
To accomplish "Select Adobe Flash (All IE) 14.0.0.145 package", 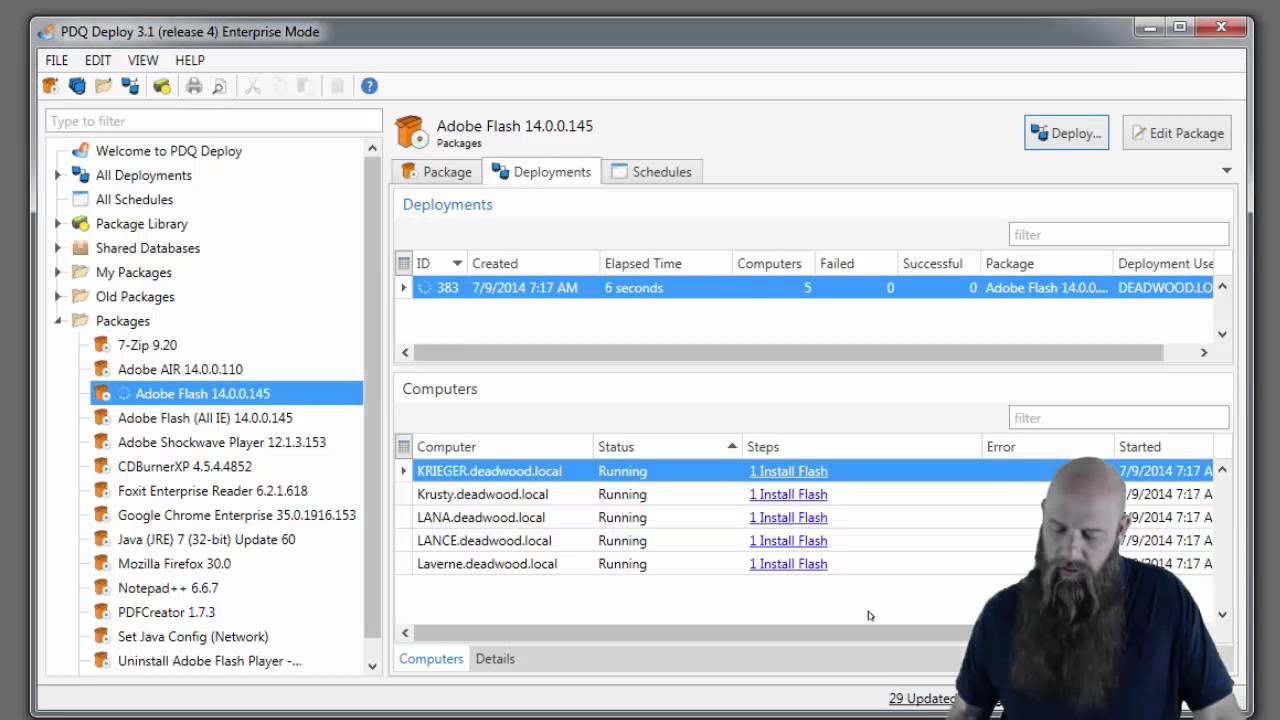I will coord(205,418).
